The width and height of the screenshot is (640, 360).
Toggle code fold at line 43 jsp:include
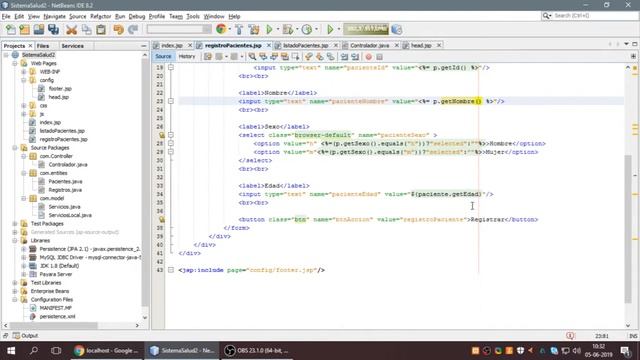point(171,270)
